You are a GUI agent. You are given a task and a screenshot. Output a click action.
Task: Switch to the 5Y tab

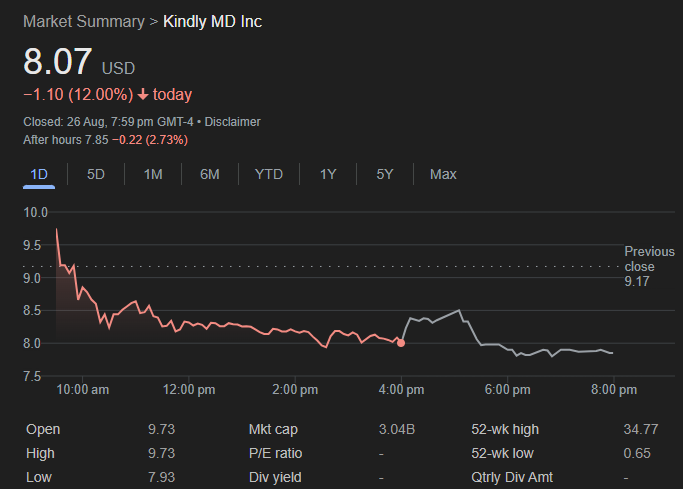pos(385,174)
